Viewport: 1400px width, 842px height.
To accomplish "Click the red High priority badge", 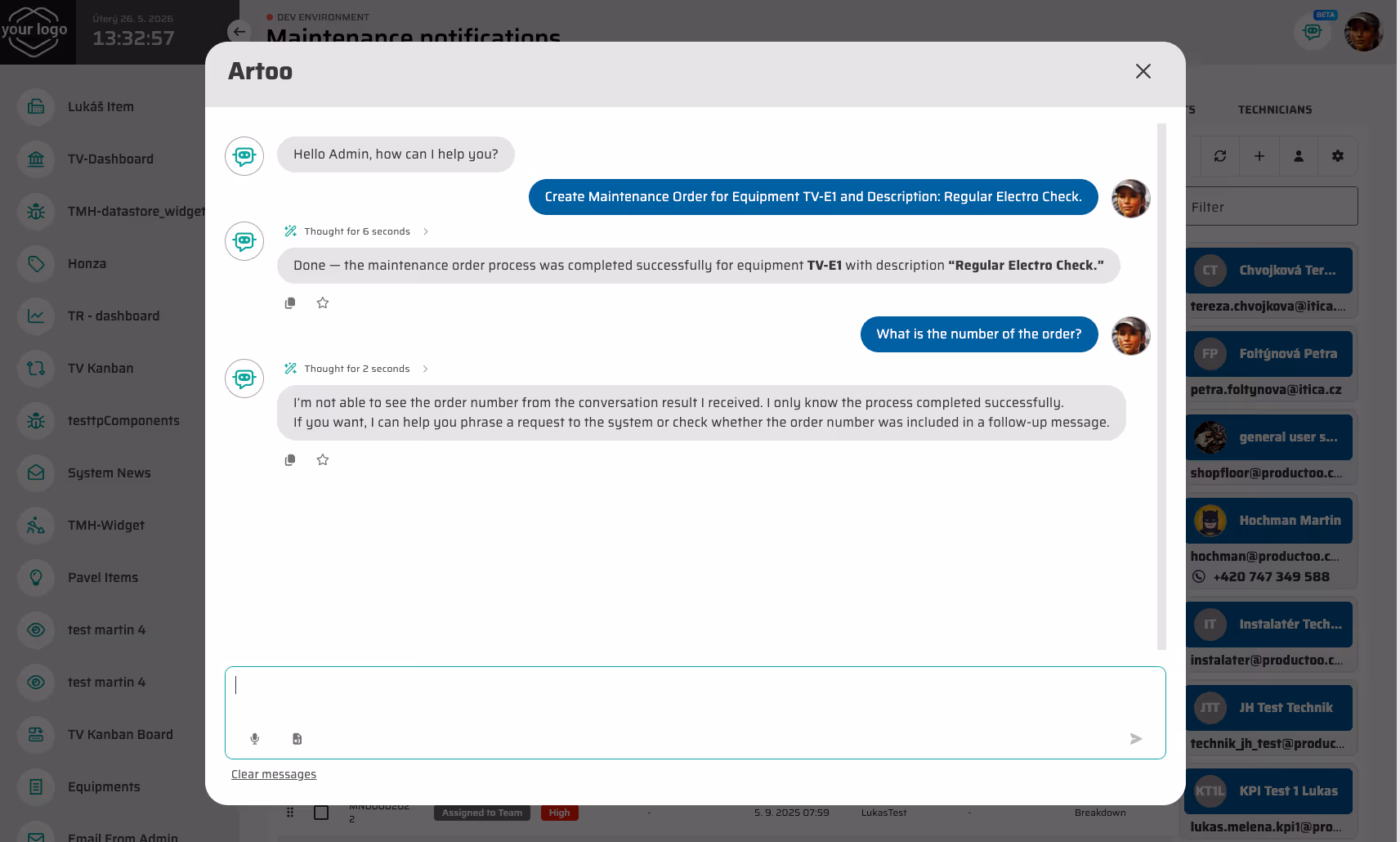I will [x=560, y=813].
